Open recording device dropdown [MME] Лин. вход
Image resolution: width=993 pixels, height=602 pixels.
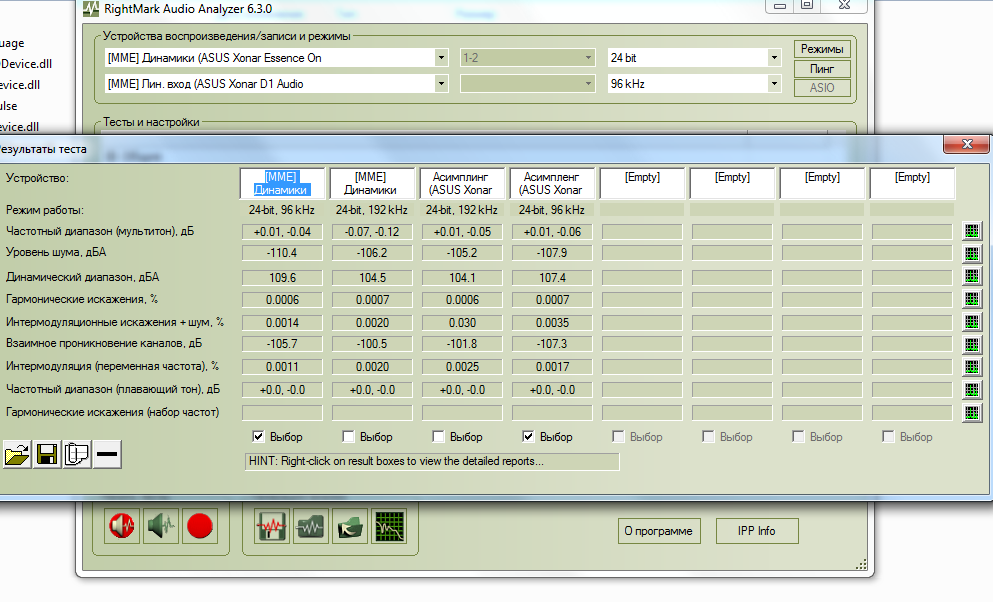point(441,84)
